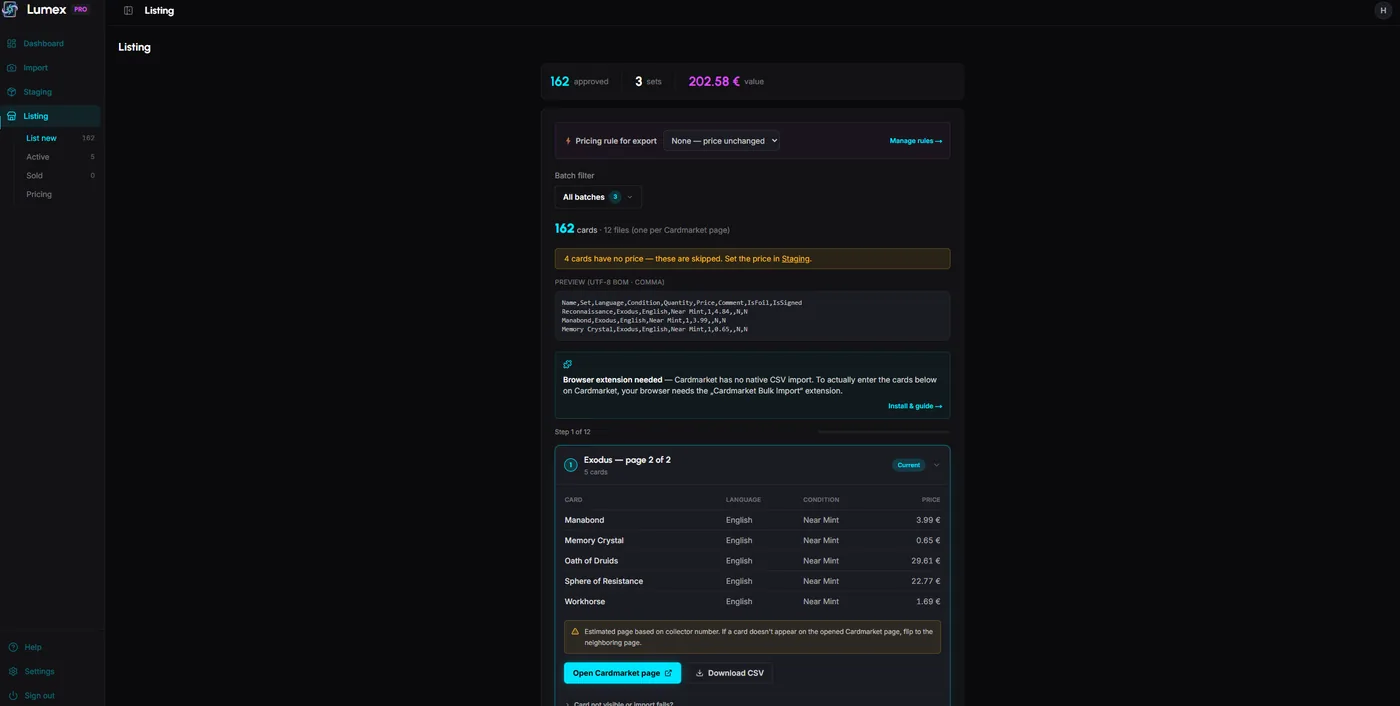Click the Install & guide link
Image resolution: width=1400 pixels, height=706 pixels.
(915, 406)
